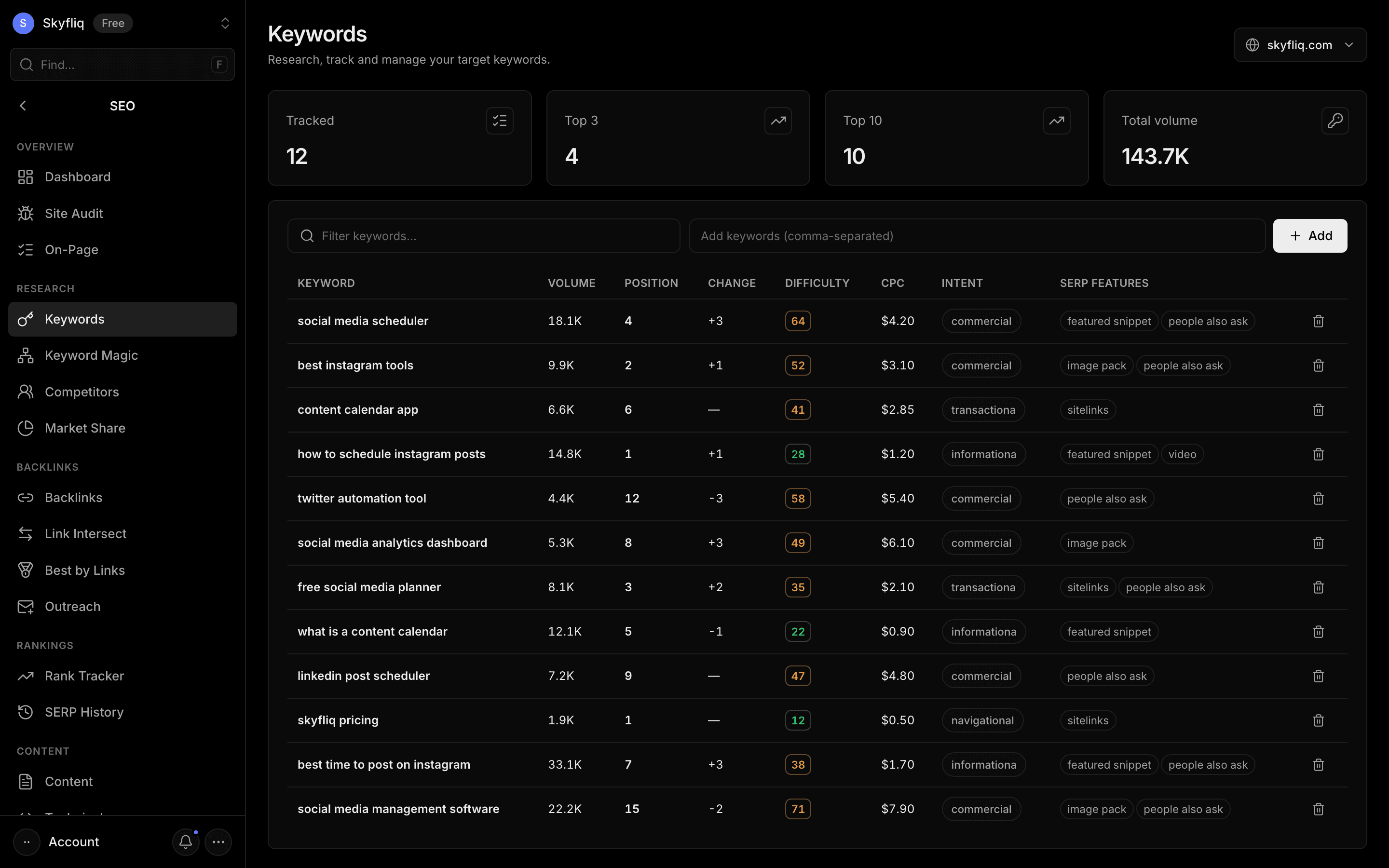Open SERP History
1389x868 pixels.
(122, 712)
